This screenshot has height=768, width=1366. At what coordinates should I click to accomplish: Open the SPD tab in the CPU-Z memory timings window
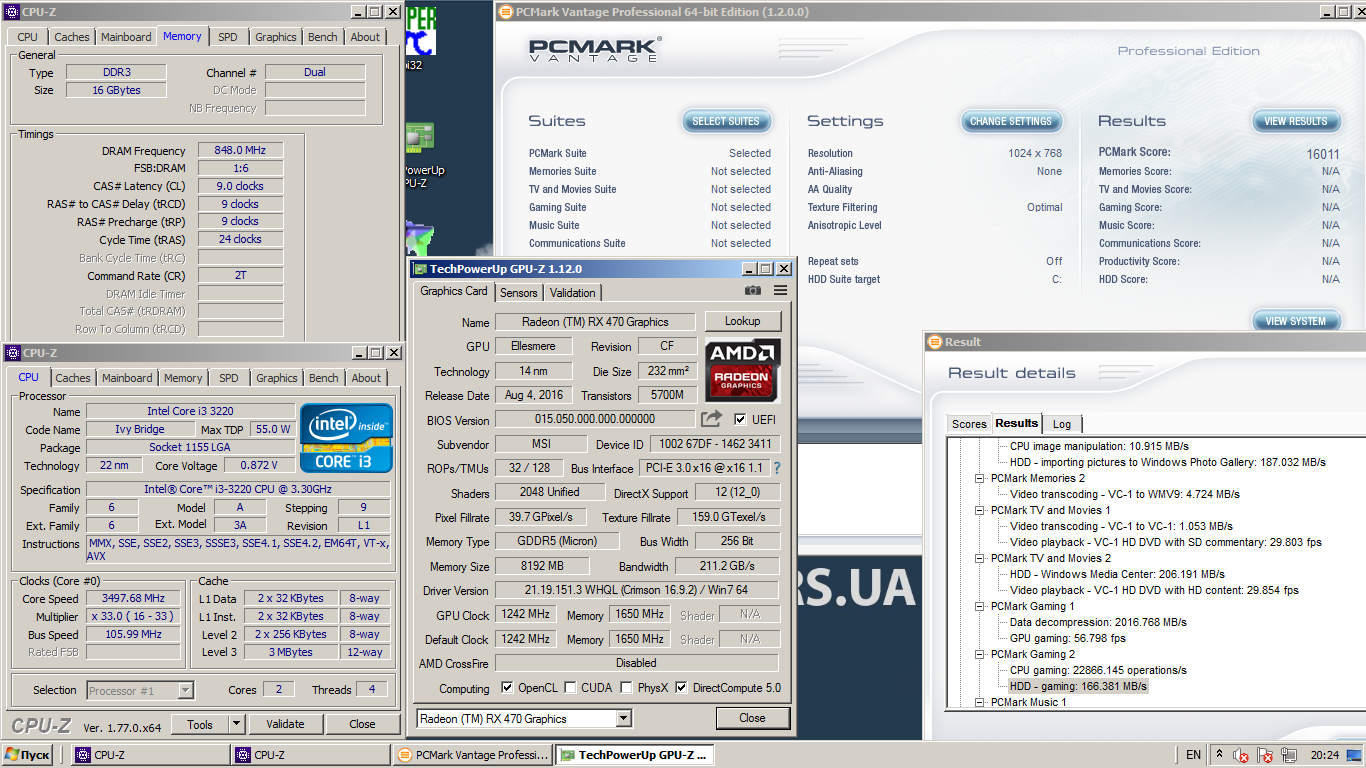pos(228,37)
